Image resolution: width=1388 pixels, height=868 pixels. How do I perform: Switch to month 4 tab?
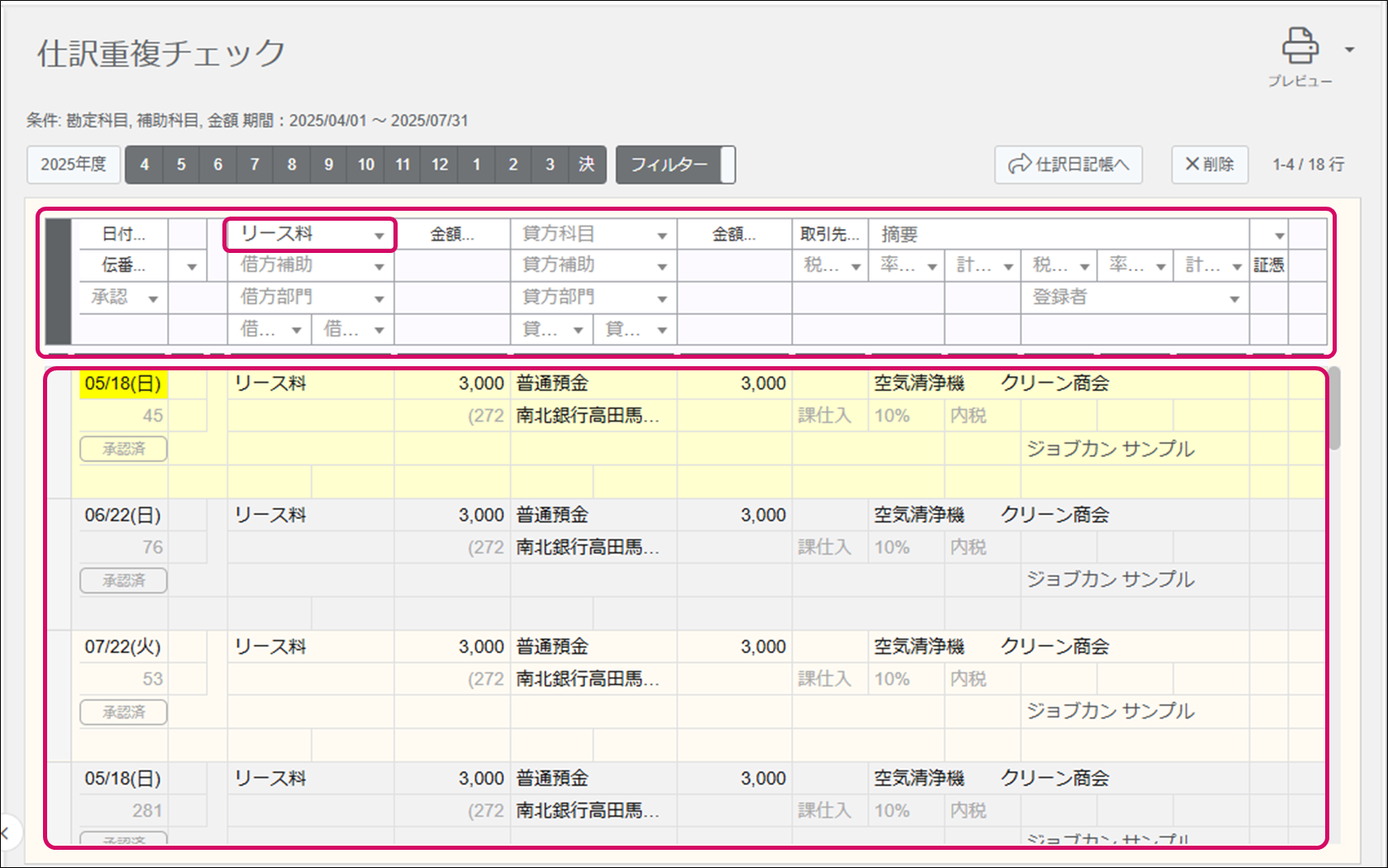[144, 165]
